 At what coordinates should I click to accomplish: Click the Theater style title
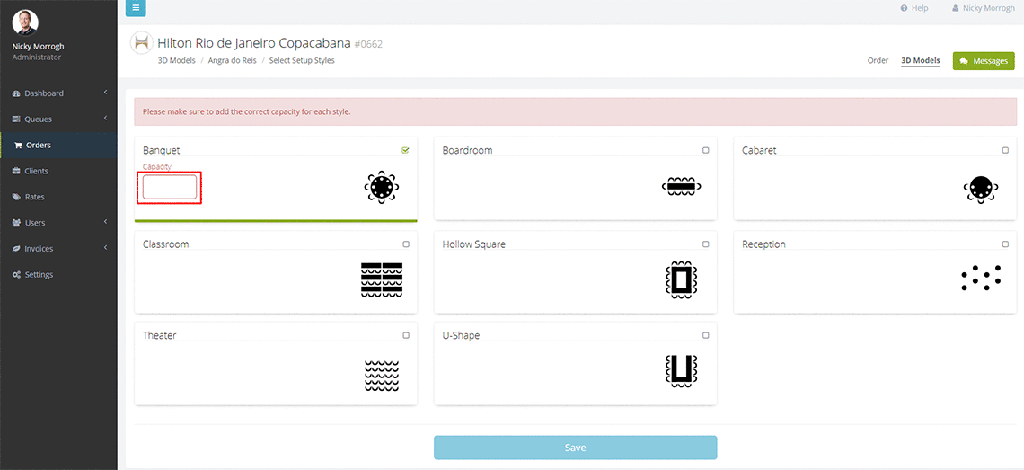click(159, 336)
